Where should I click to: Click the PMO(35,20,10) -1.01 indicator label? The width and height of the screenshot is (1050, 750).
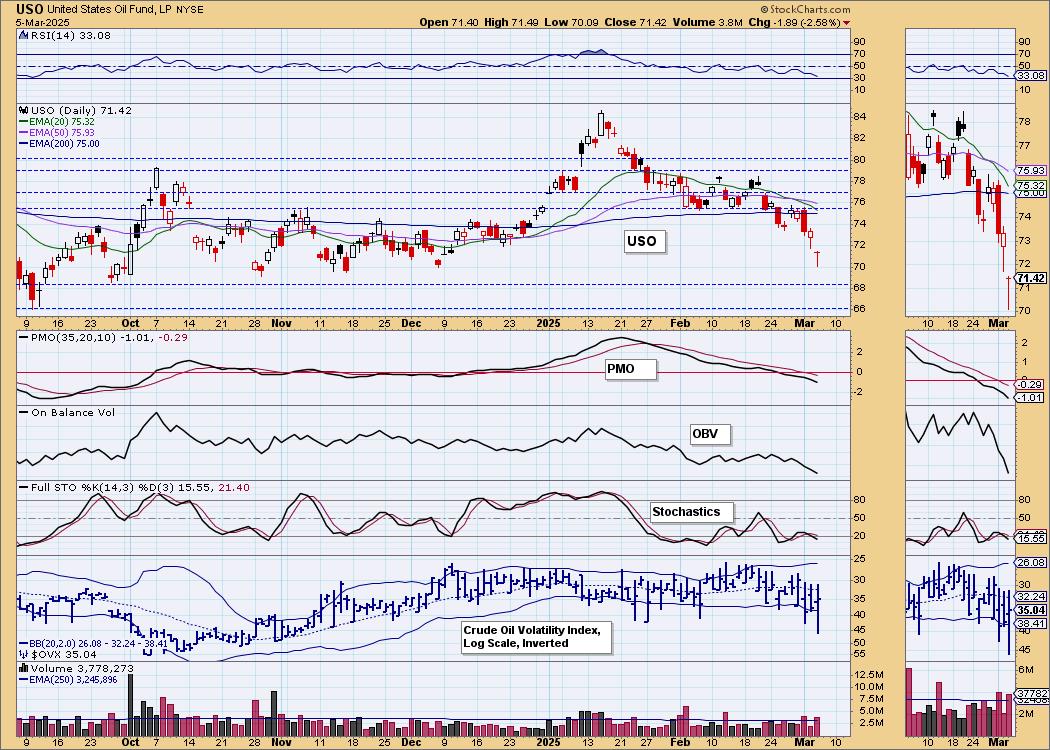tap(103, 338)
